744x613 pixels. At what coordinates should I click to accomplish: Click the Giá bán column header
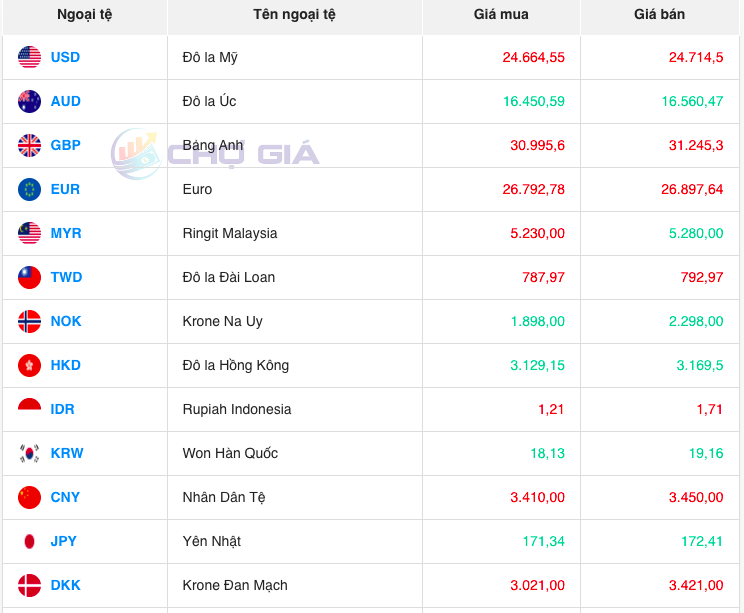click(x=659, y=14)
